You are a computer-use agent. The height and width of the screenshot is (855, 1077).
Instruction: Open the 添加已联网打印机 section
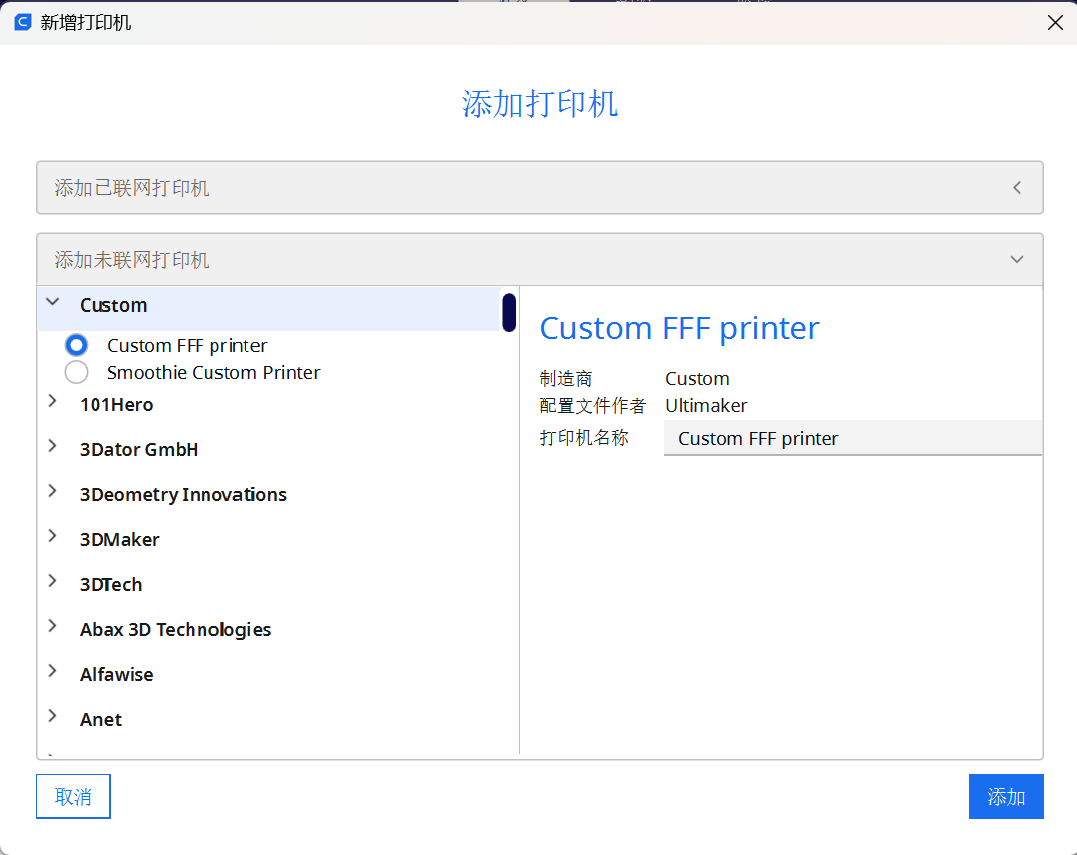(x=540, y=188)
